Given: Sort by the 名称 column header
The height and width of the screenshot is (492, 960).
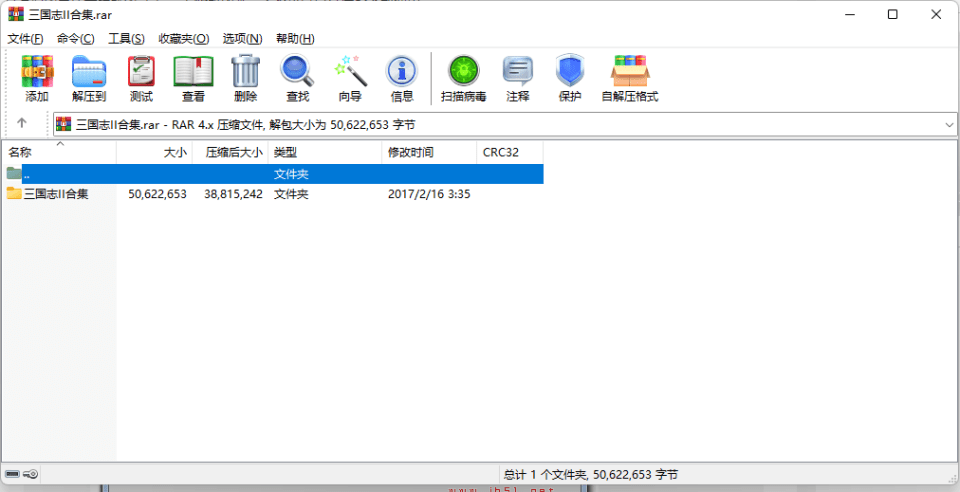Looking at the screenshot, I should pyautogui.click(x=59, y=152).
